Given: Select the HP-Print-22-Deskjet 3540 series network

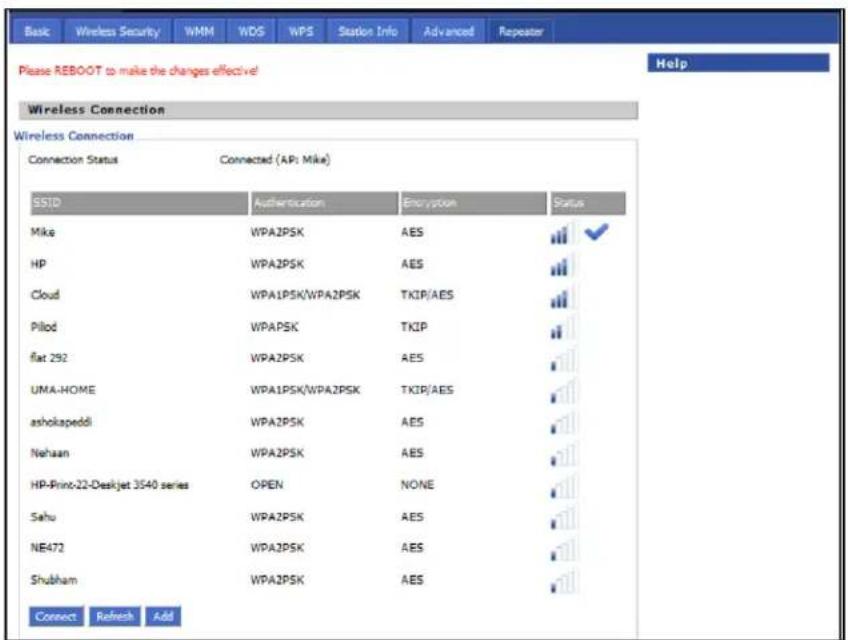Looking at the screenshot, I should (x=109, y=485).
